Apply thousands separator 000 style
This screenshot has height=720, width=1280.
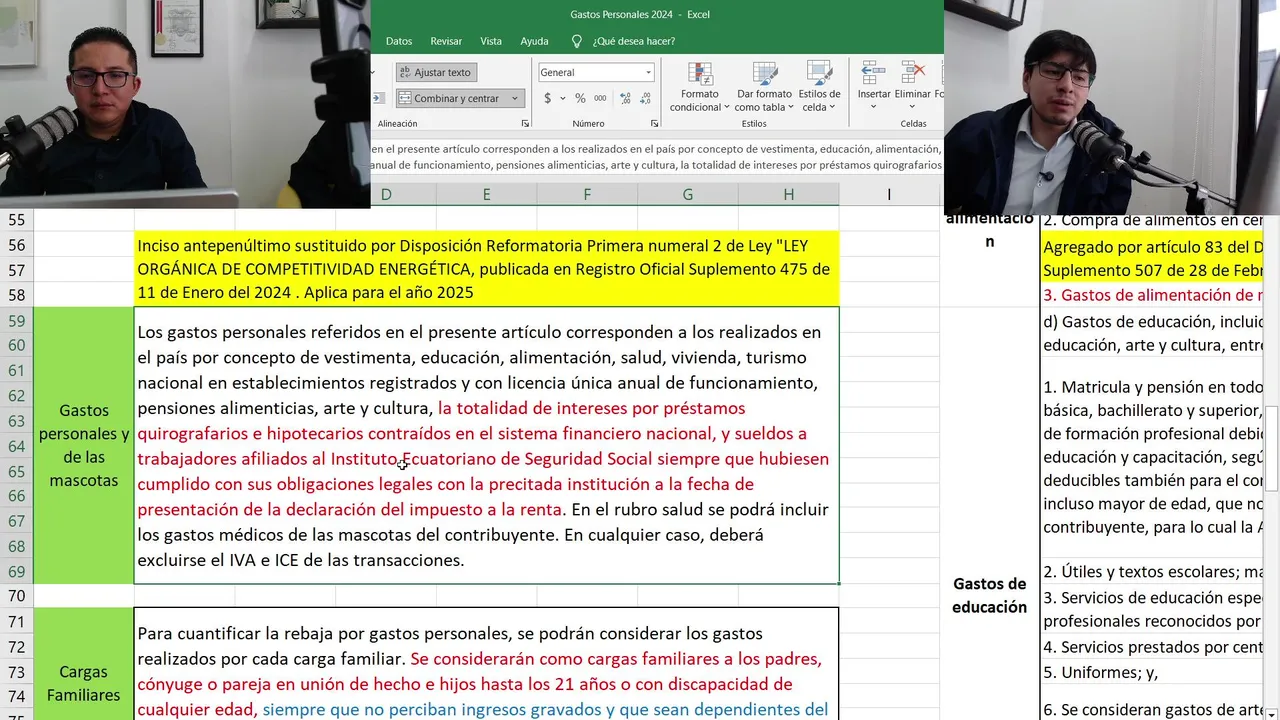pos(600,98)
